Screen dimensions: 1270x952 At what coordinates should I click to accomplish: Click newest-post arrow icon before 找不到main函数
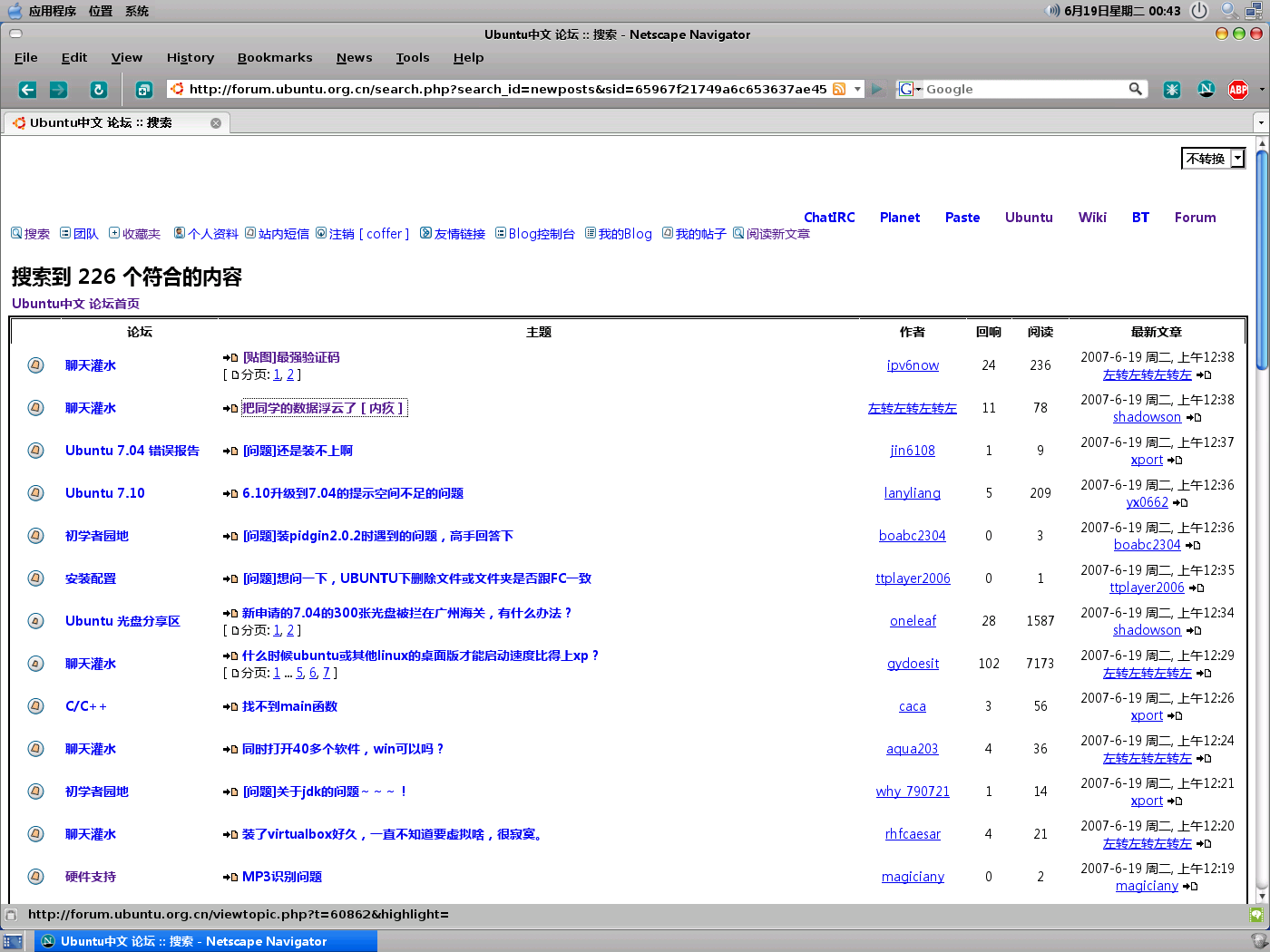pyautogui.click(x=230, y=706)
